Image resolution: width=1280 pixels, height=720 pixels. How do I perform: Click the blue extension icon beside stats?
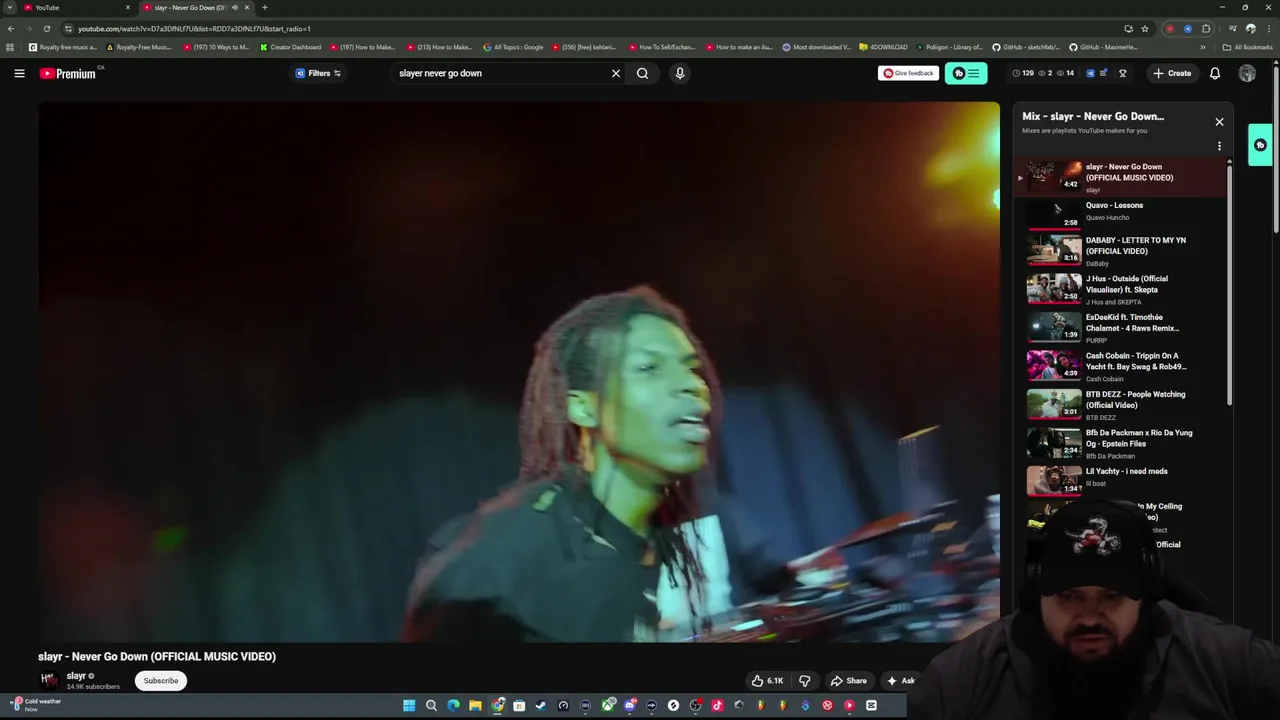pos(1090,73)
